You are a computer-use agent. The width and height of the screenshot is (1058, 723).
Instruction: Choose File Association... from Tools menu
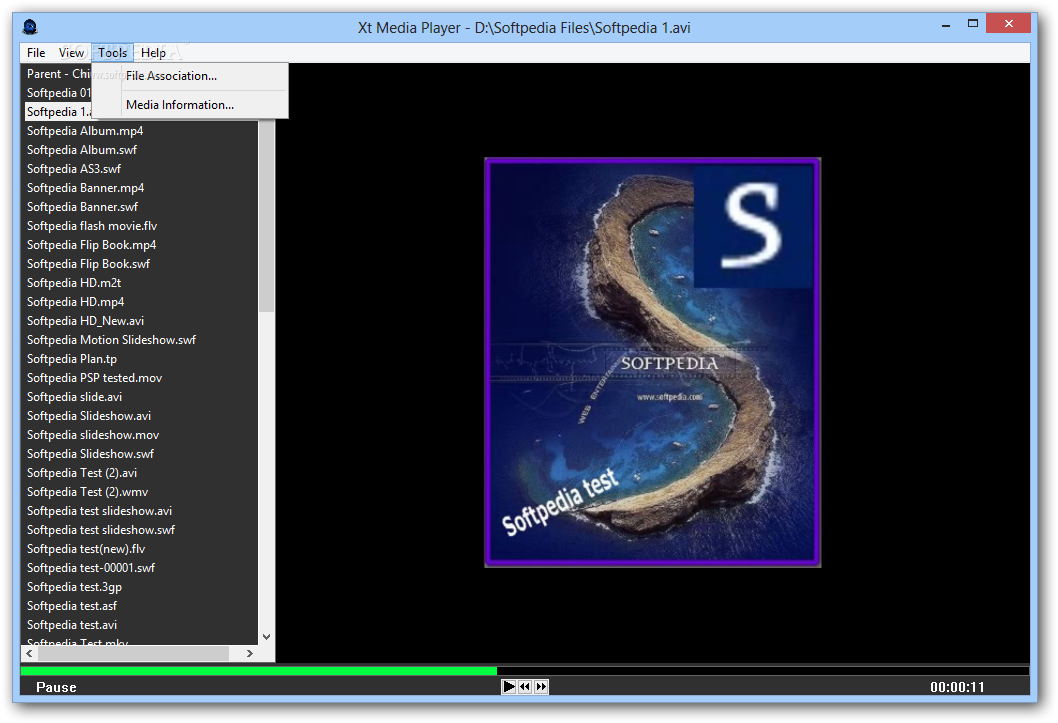tap(190, 76)
